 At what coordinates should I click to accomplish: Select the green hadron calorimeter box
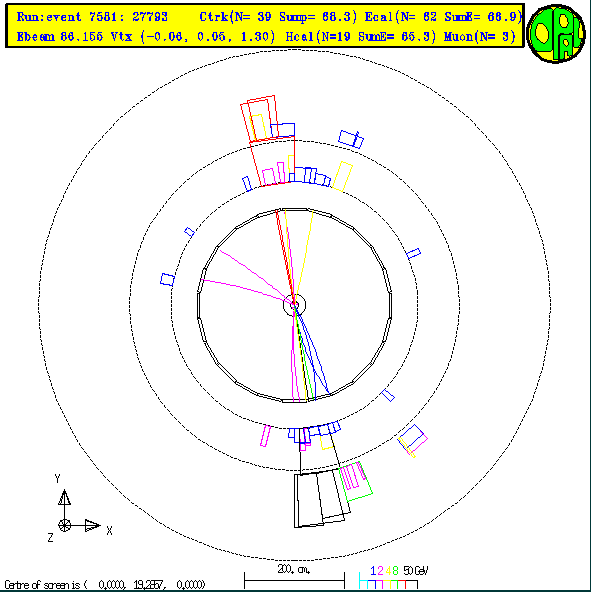356,481
